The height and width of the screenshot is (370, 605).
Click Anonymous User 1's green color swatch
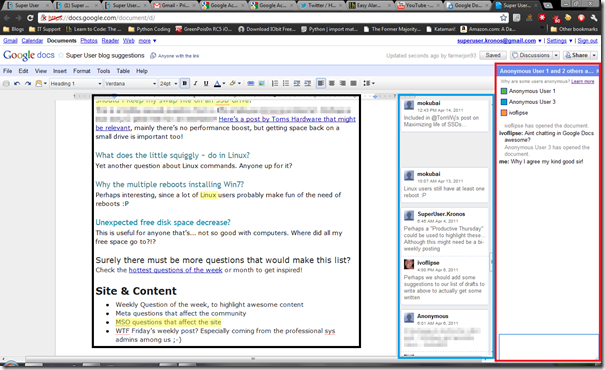pos(504,91)
